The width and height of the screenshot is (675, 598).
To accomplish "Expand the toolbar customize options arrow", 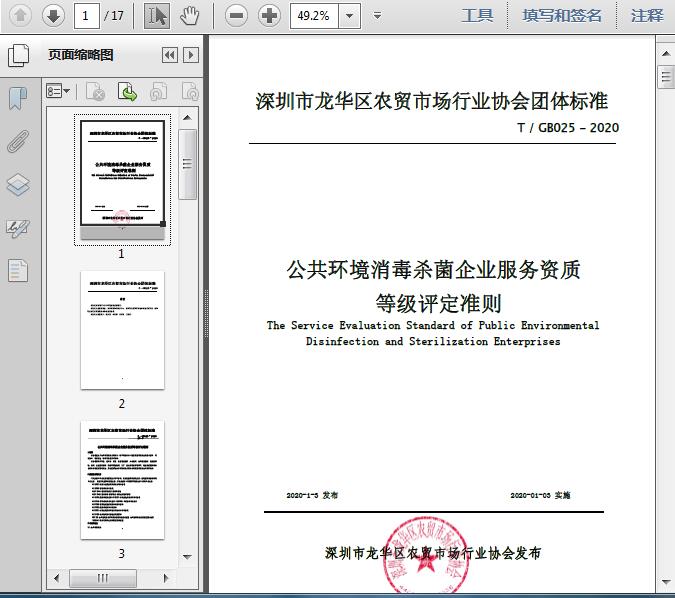I will (x=378, y=16).
